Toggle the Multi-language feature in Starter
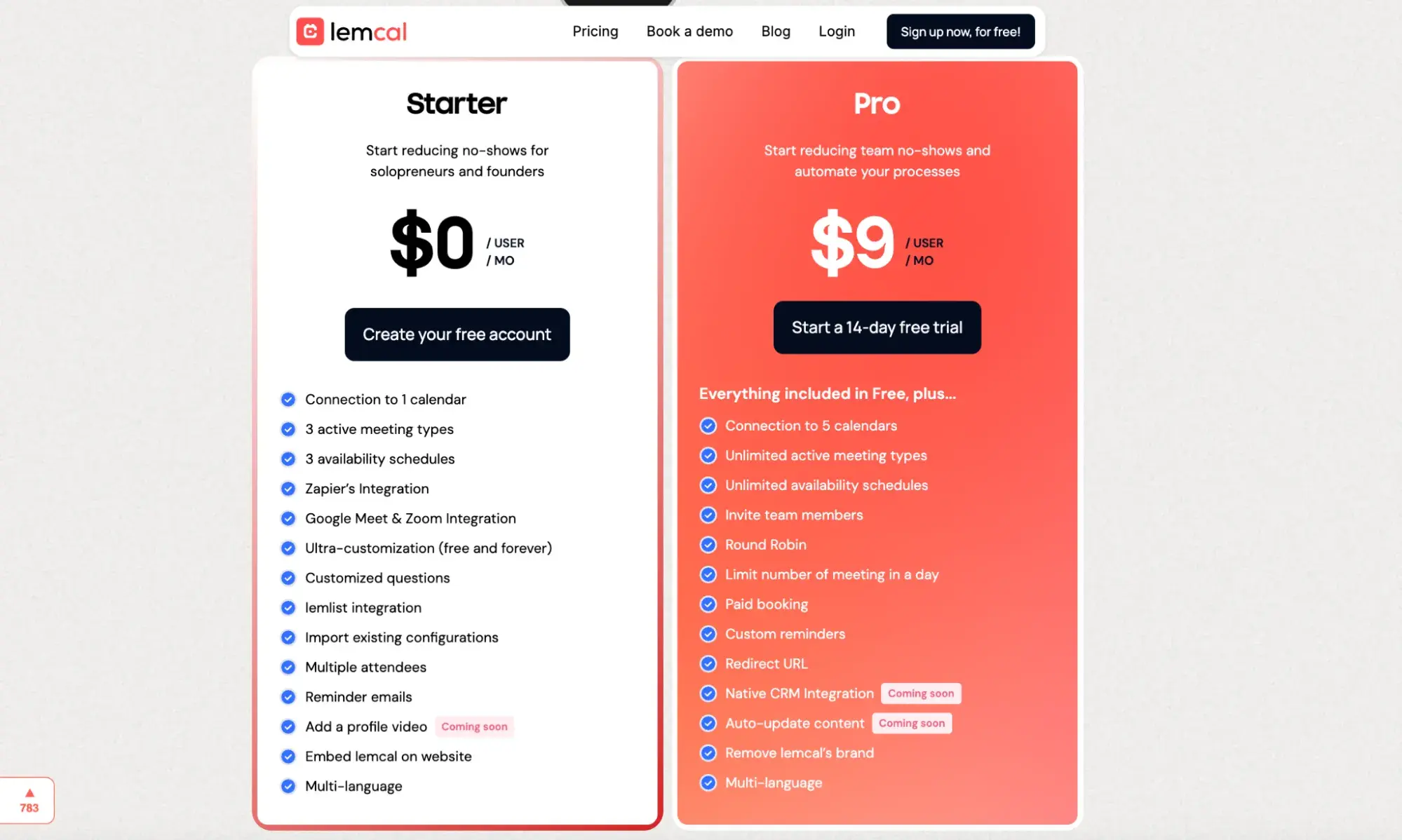Screen dimensions: 1402x840 coord(287,786)
